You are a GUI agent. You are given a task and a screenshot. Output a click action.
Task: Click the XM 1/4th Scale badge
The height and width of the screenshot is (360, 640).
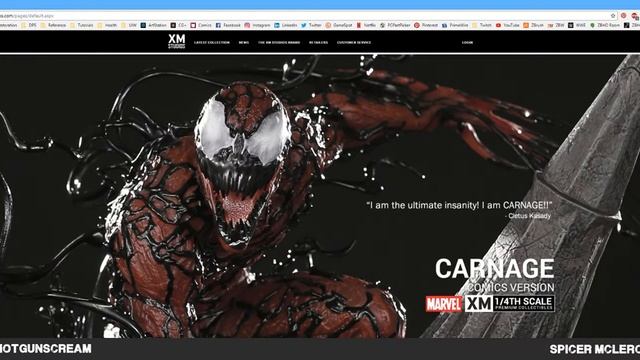(x=509, y=304)
